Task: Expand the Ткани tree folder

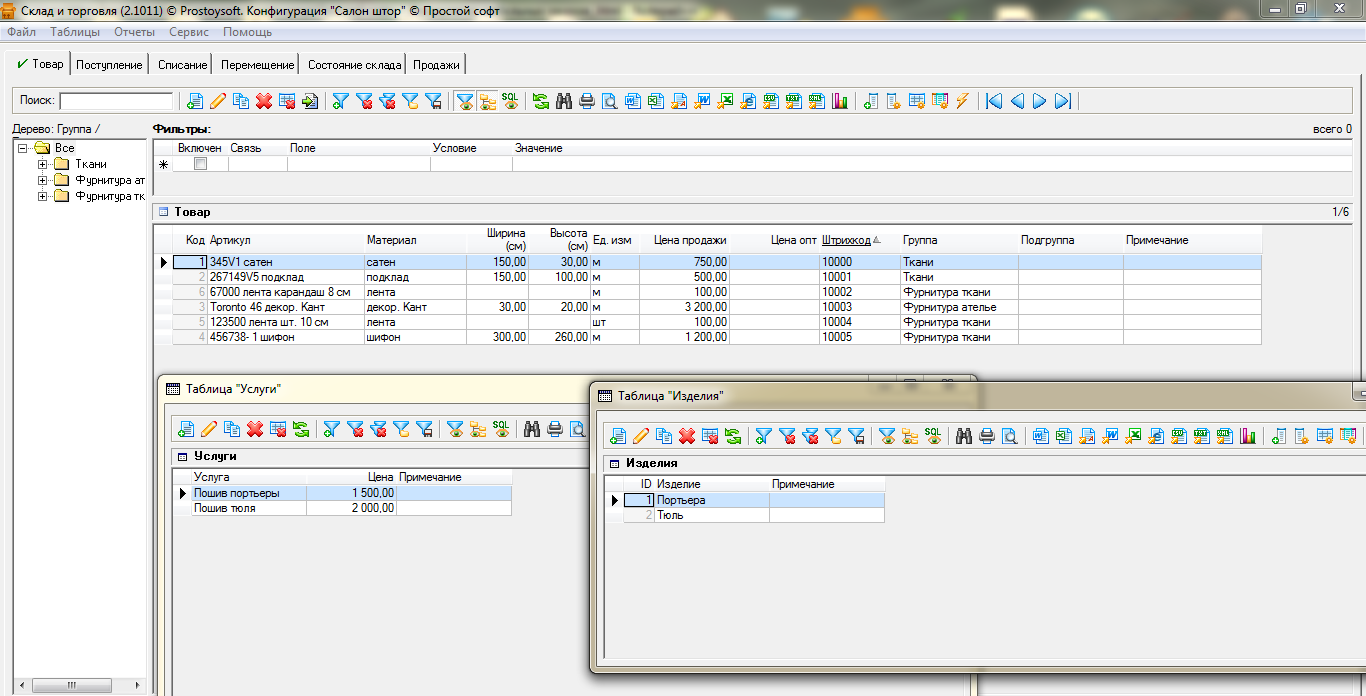Action: [x=43, y=164]
